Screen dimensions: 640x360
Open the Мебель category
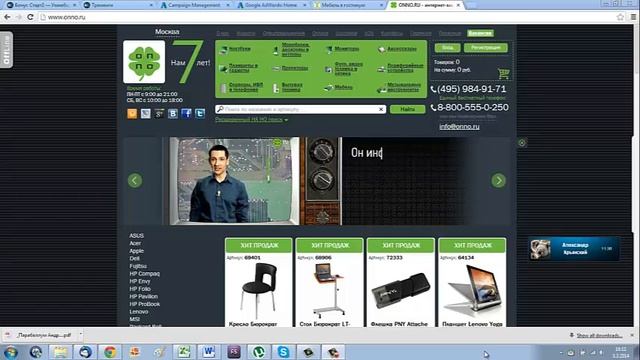343,87
